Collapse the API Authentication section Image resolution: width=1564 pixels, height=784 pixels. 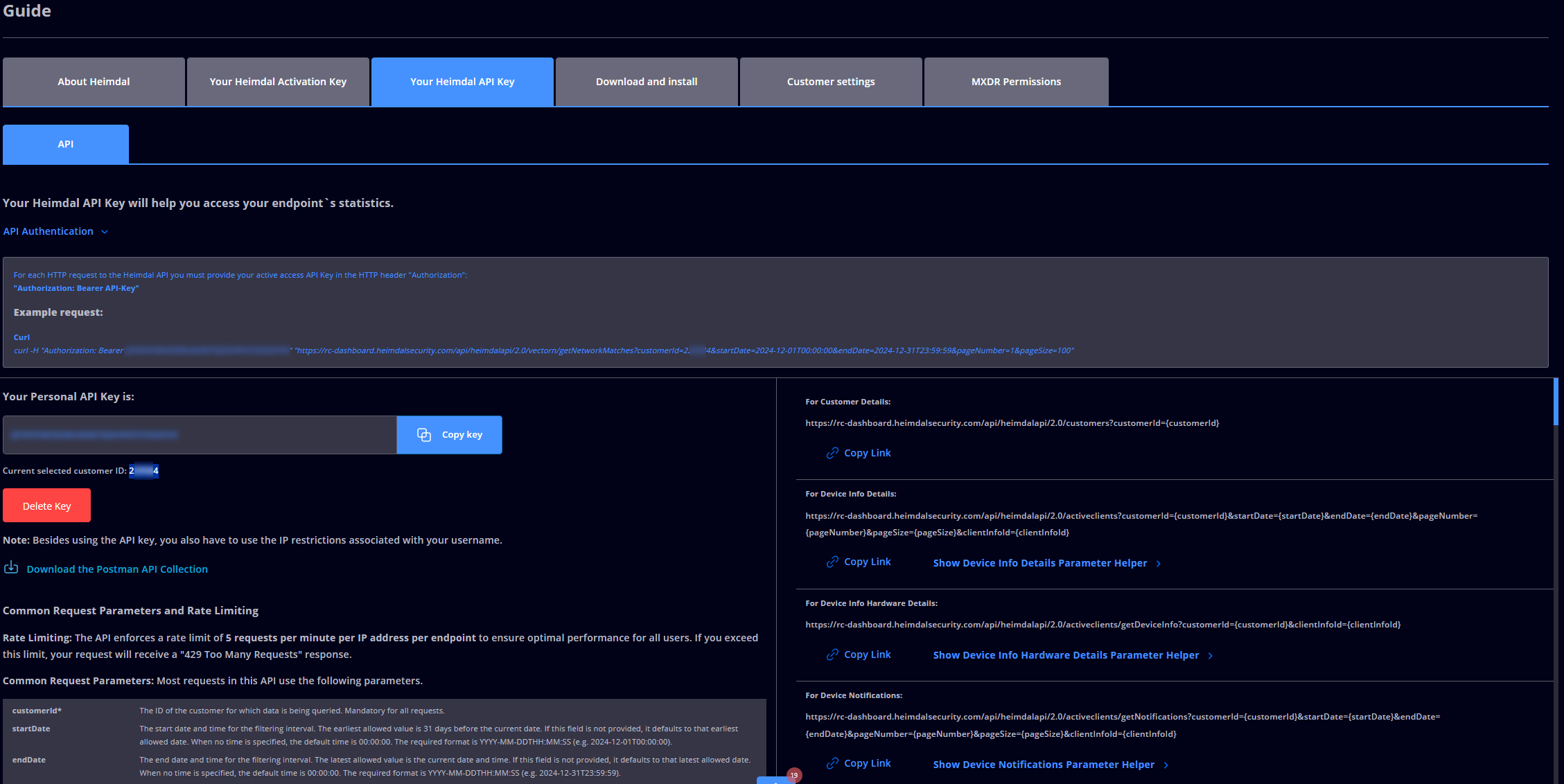[55, 231]
